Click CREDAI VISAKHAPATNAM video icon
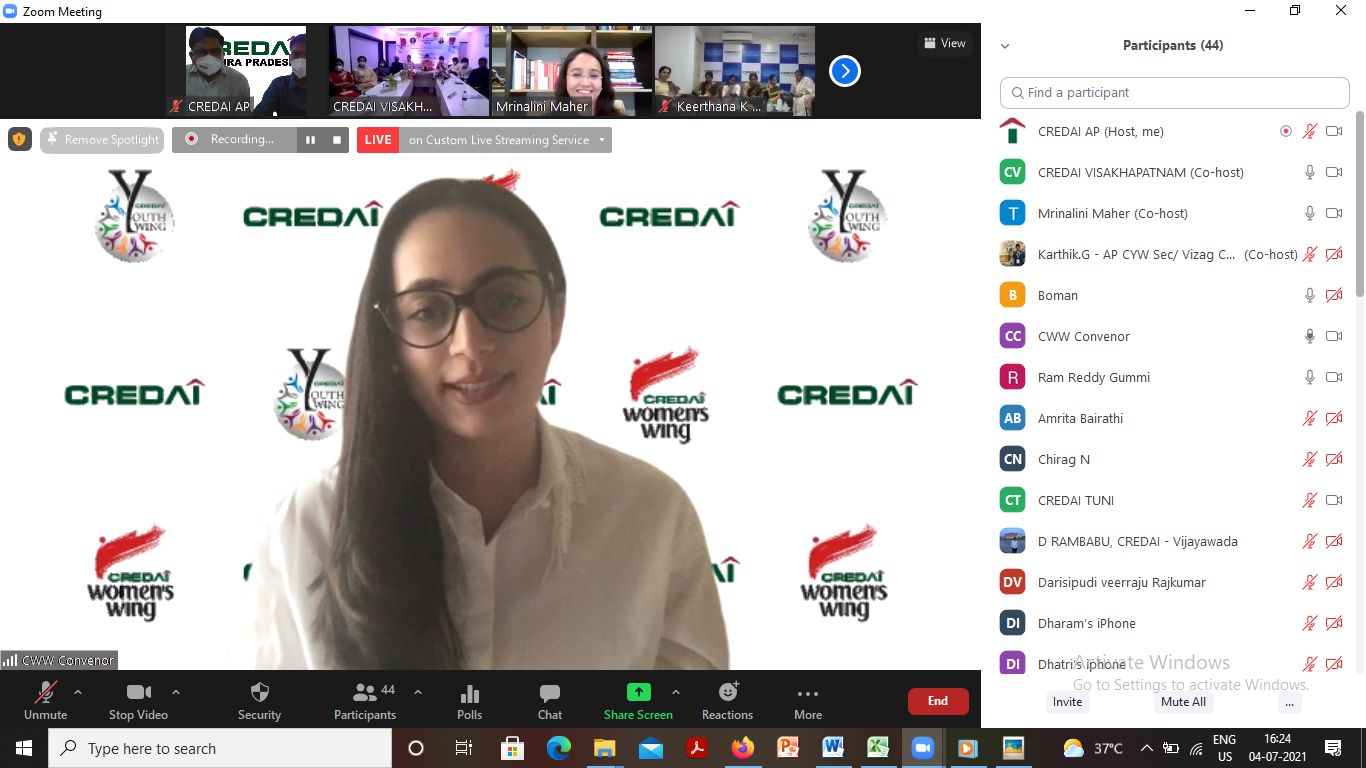The width and height of the screenshot is (1366, 768). [1334, 172]
